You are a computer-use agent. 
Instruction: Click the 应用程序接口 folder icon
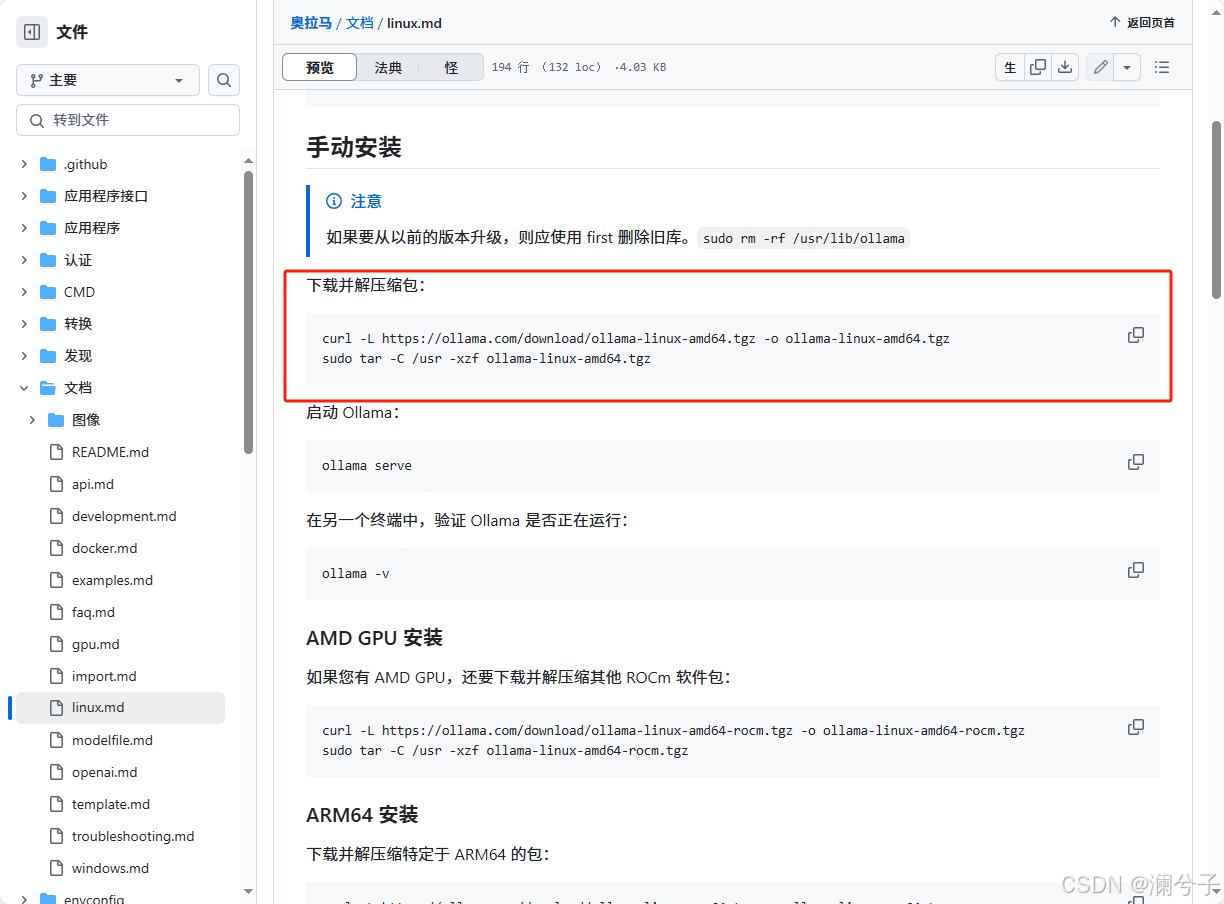click(x=48, y=196)
